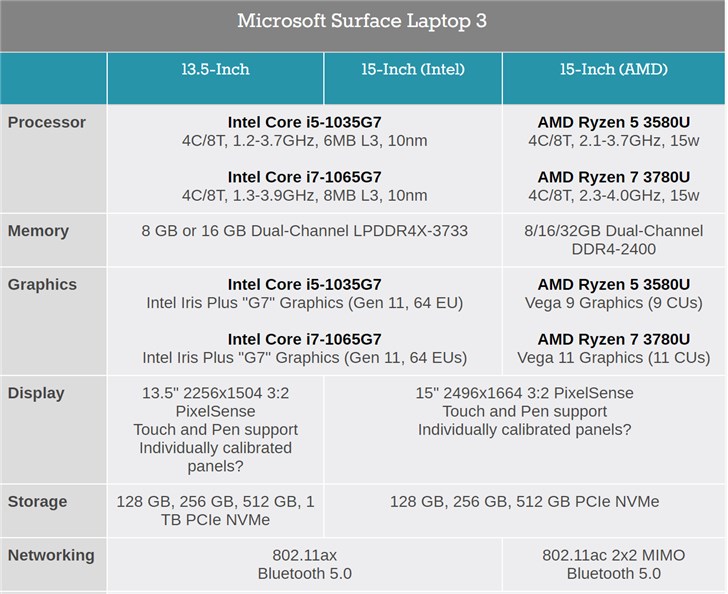Screen dimensions: 728x594
Task: Click the Microsoft Surface Laptop 3 title
Action: (x=362, y=21)
